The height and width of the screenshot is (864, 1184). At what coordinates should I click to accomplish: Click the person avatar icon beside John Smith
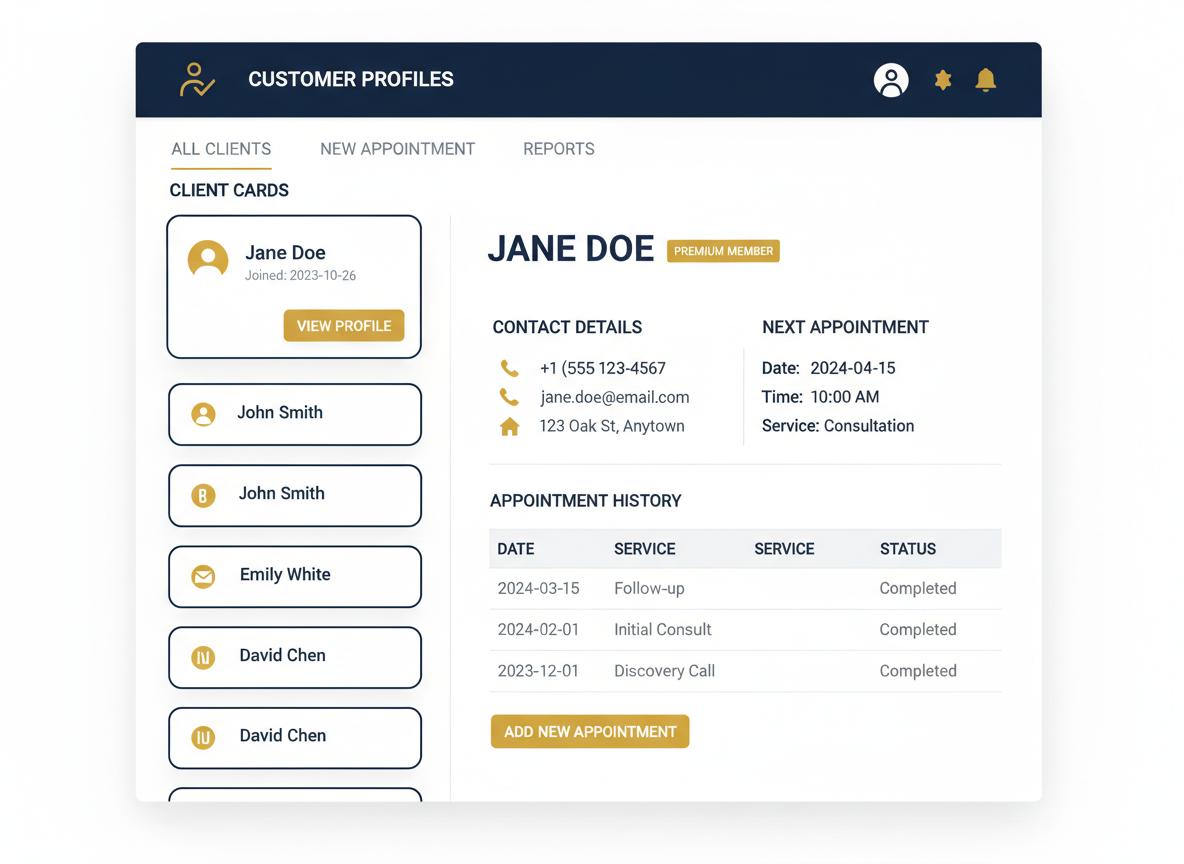tap(203, 414)
